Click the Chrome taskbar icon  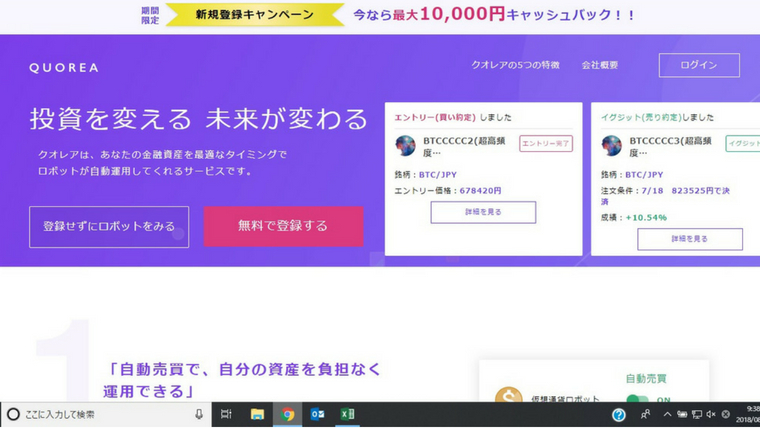tap(287, 414)
